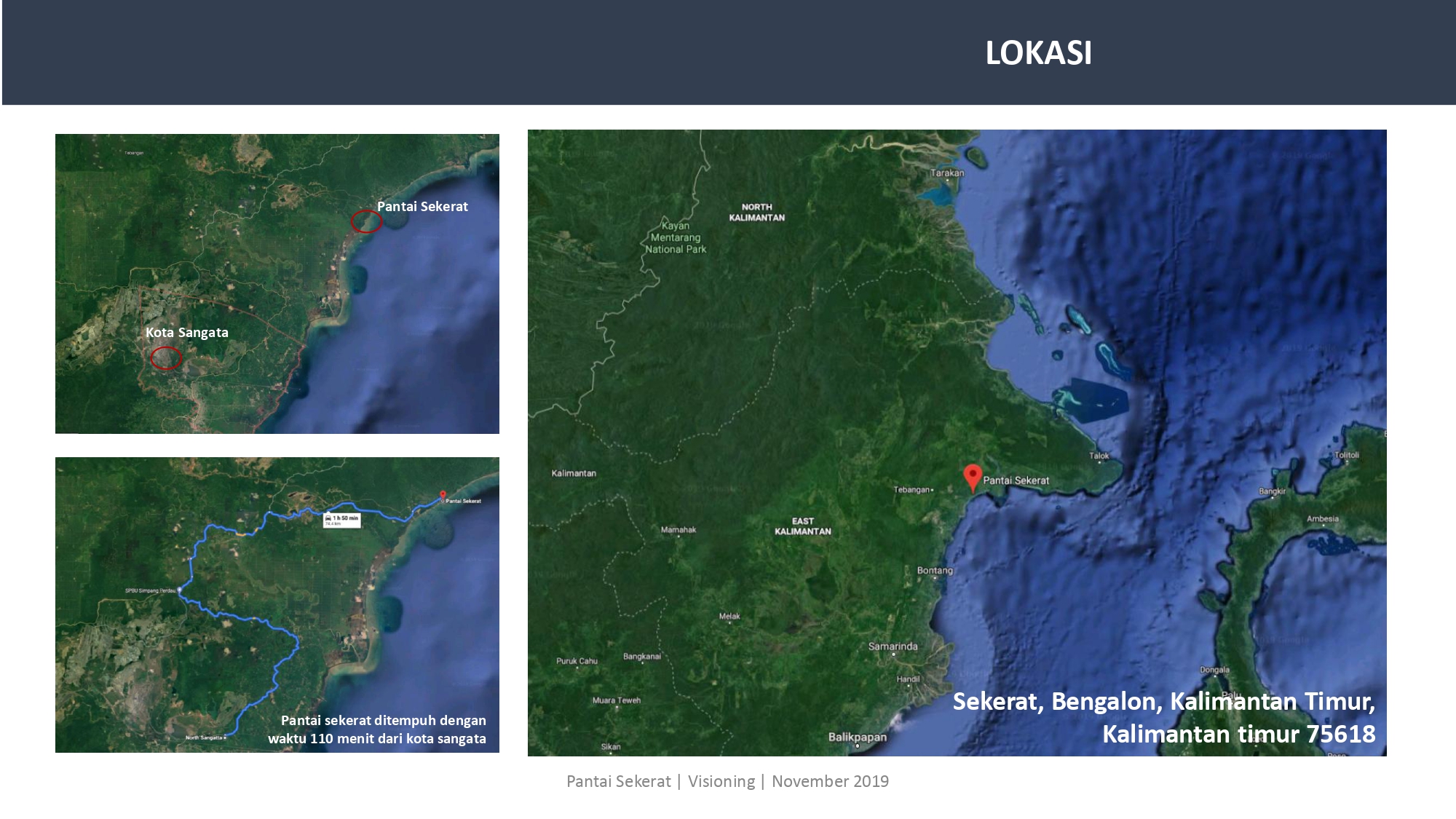Click the red circle near Pantai Sekerat label
This screenshot has height=819, width=1456.
point(366,221)
